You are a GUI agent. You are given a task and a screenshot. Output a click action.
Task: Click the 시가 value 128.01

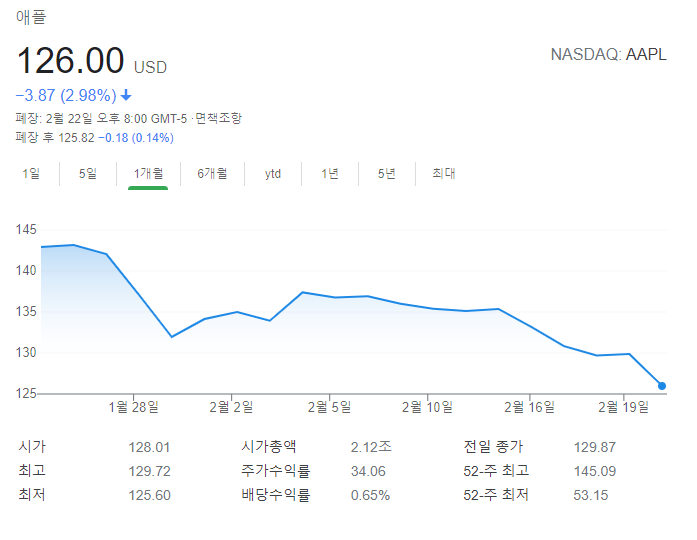coord(149,447)
